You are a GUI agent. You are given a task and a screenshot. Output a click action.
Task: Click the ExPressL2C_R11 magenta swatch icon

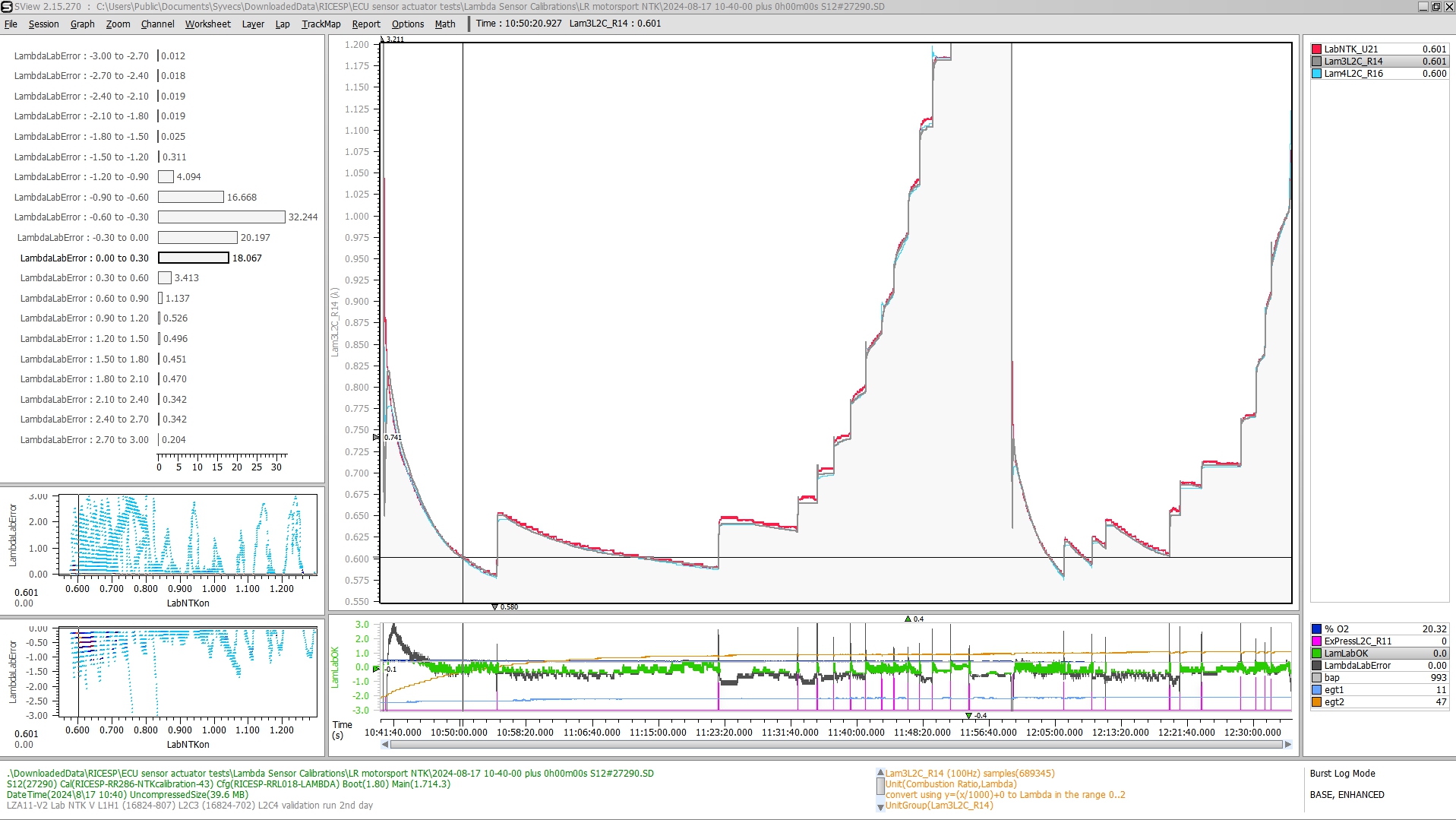pos(1316,641)
